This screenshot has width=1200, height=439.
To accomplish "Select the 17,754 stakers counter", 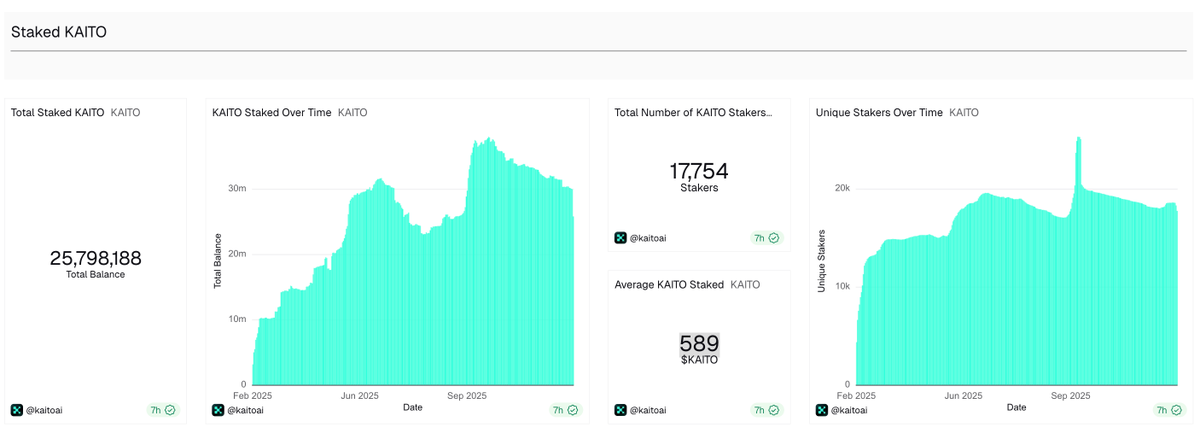I will (x=698, y=171).
